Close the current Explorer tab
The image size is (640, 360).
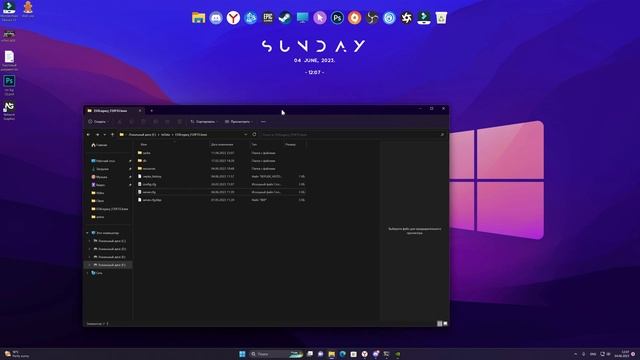(x=140, y=111)
